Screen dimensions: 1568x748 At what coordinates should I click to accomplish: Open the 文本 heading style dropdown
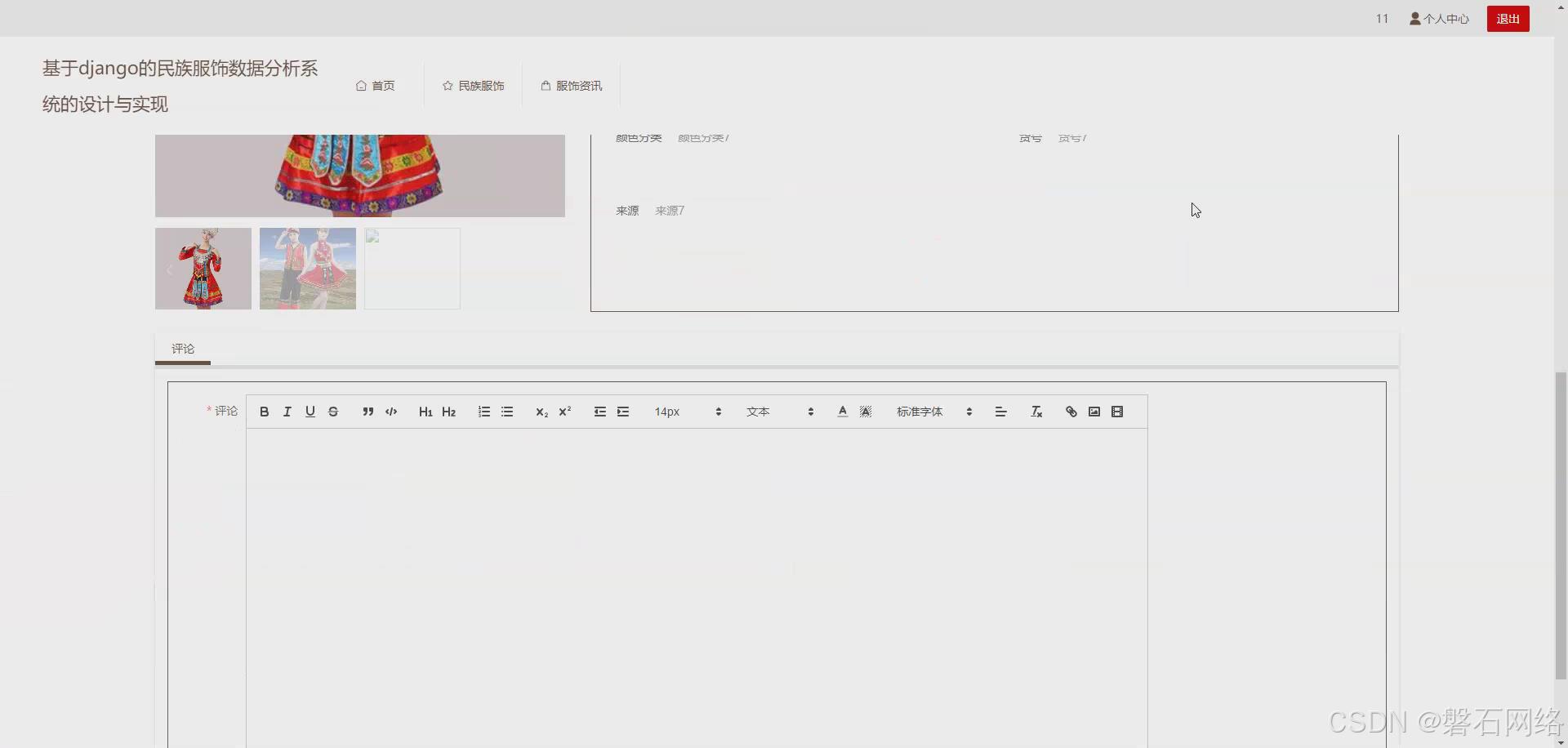[780, 412]
